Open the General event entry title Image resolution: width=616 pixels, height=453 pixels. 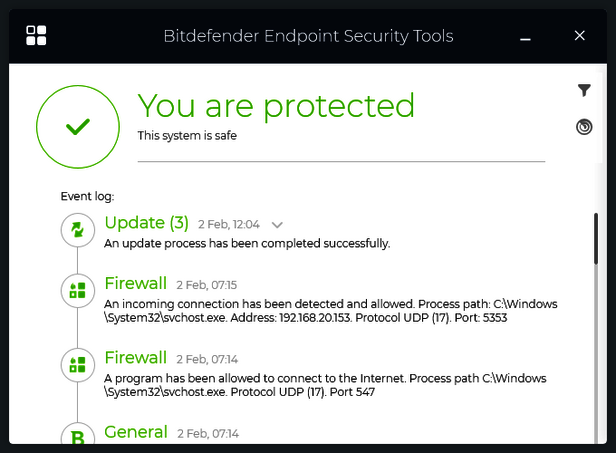coord(136,432)
